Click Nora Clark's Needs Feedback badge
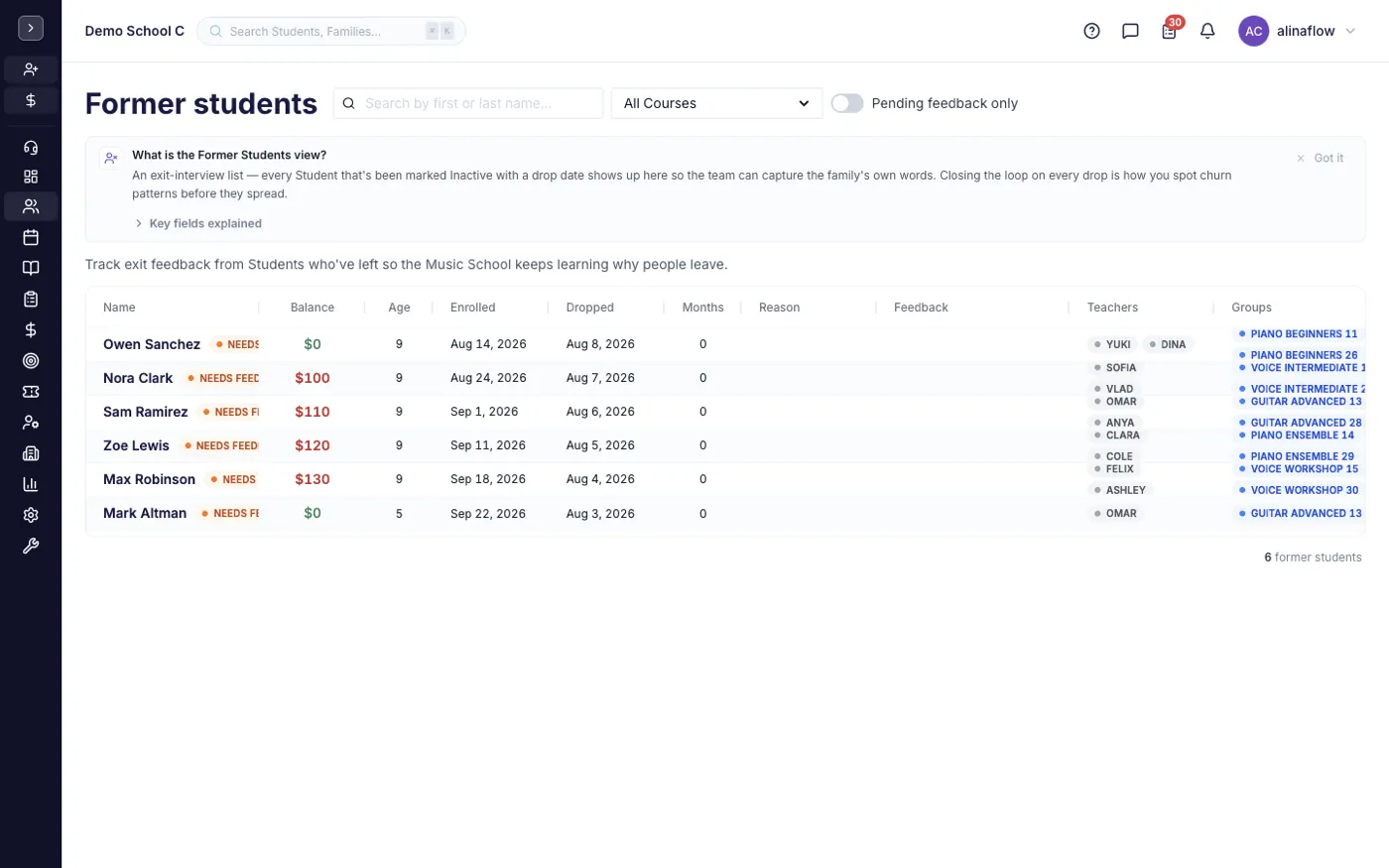 [x=221, y=378]
